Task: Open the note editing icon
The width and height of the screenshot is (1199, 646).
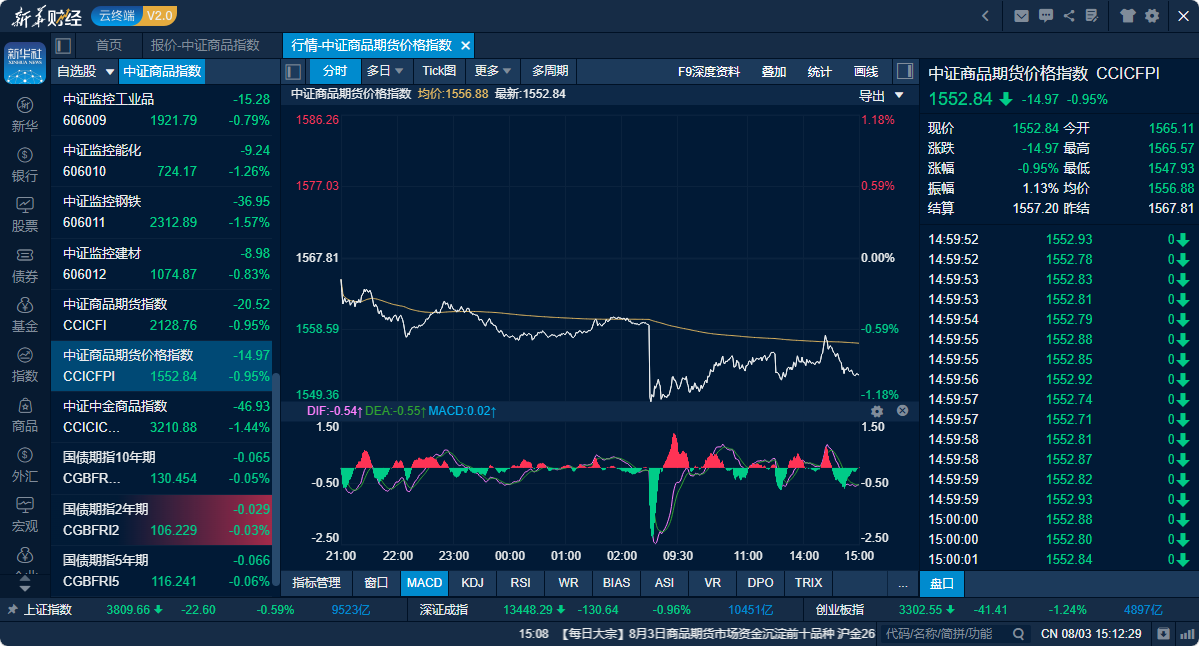Action: click(x=1091, y=15)
